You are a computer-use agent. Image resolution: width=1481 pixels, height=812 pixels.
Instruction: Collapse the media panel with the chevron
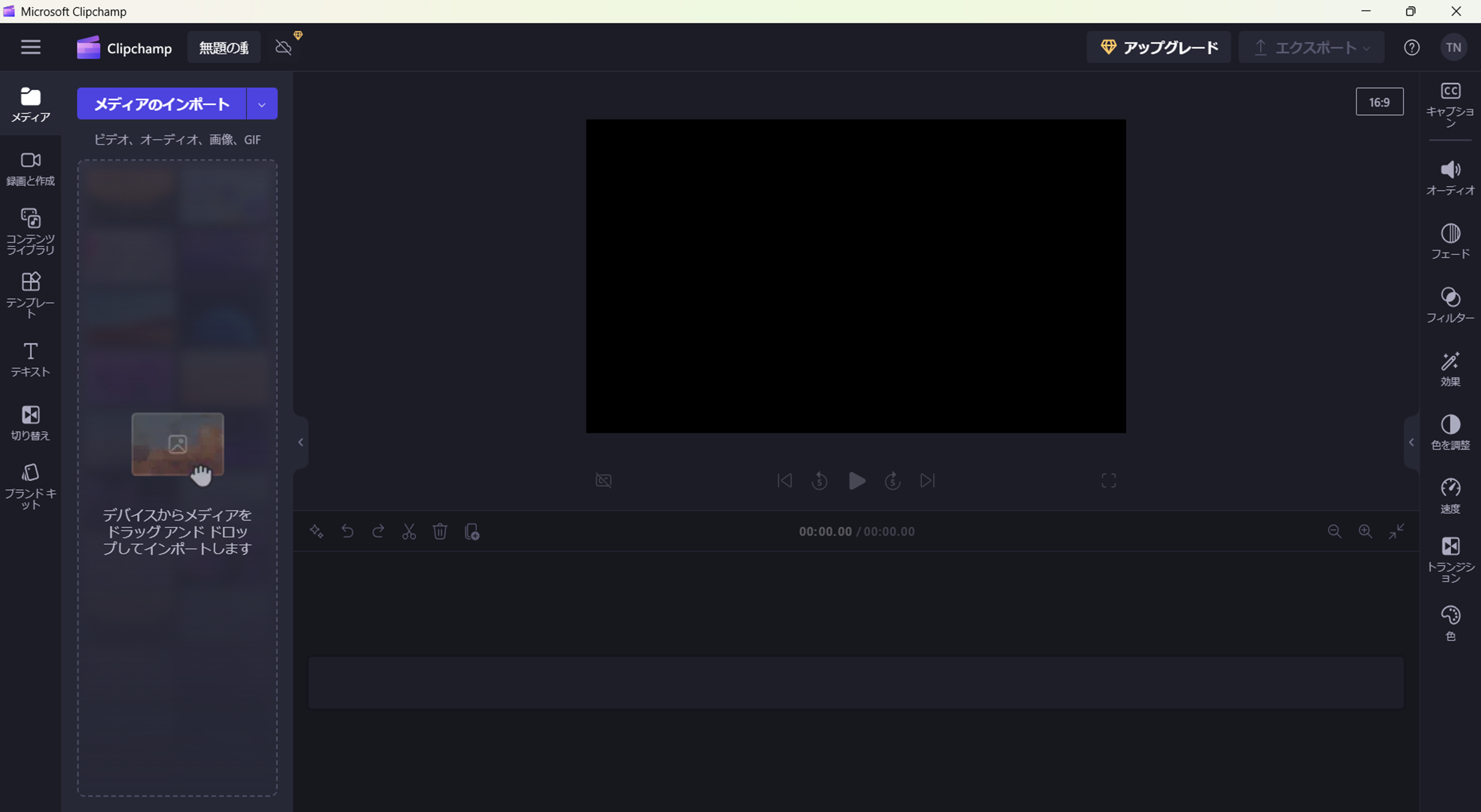pyautogui.click(x=300, y=441)
